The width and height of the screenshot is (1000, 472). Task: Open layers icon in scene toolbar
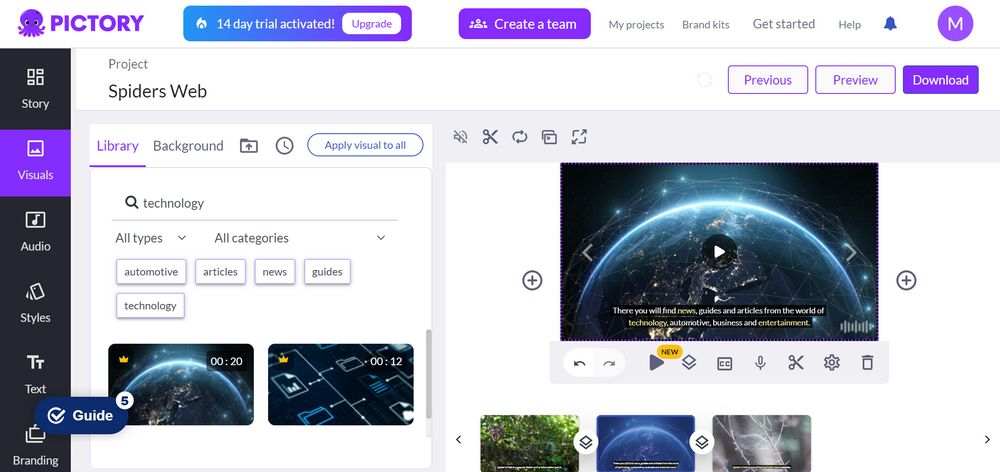pyautogui.click(x=689, y=363)
